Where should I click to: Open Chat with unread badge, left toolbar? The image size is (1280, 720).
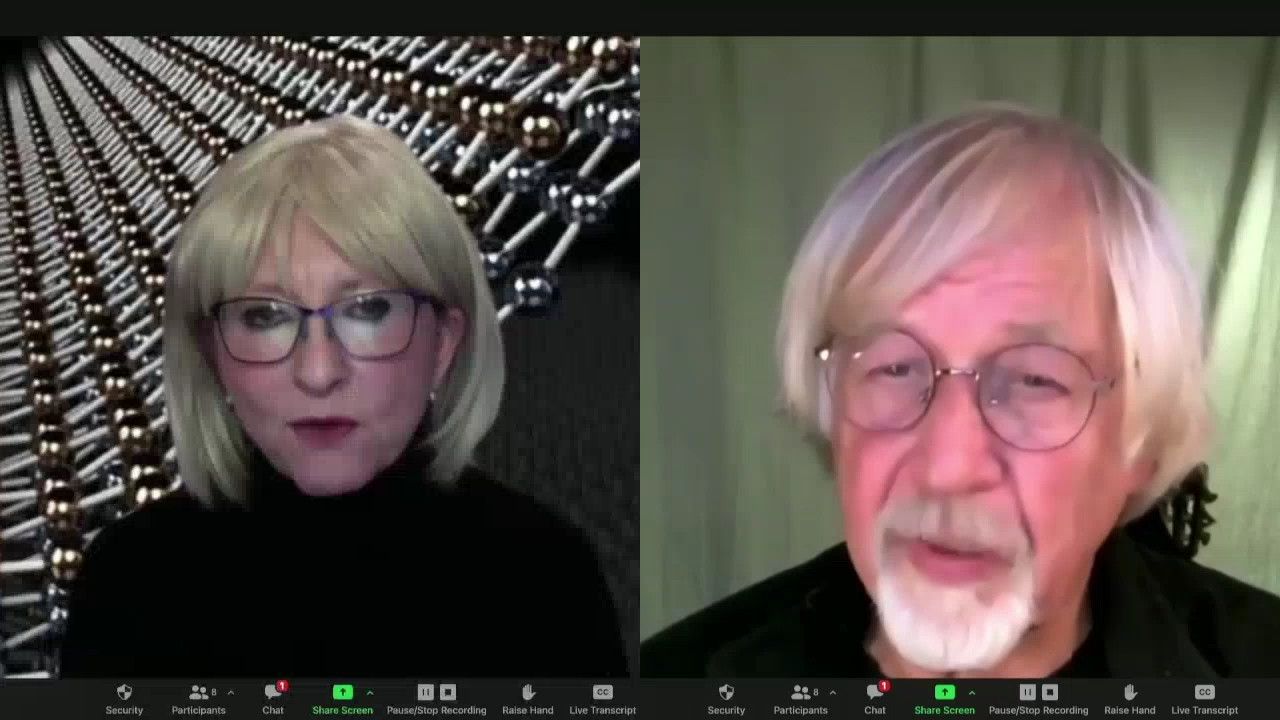pos(273,693)
